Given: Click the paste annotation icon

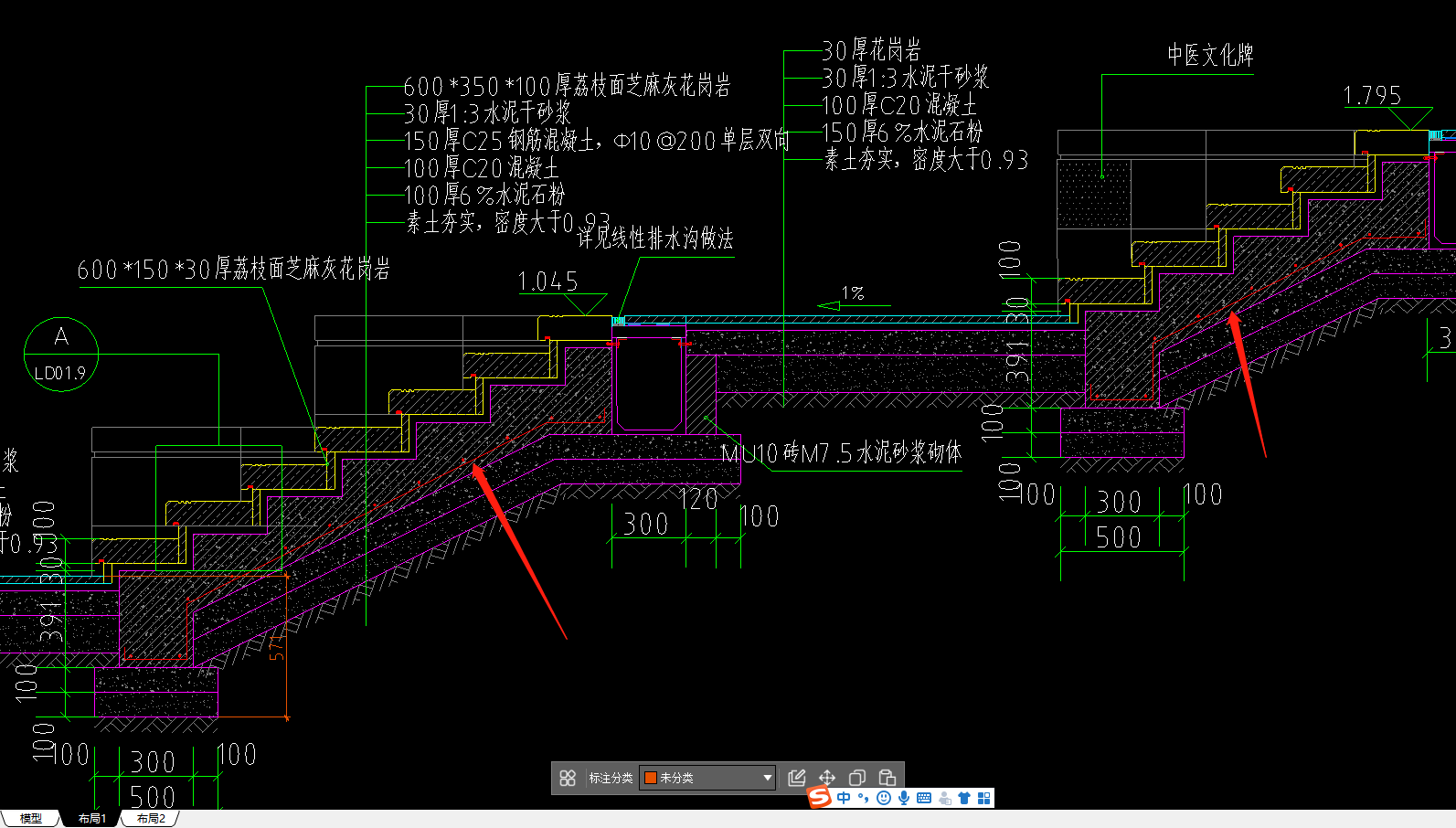Looking at the screenshot, I should pos(887,778).
